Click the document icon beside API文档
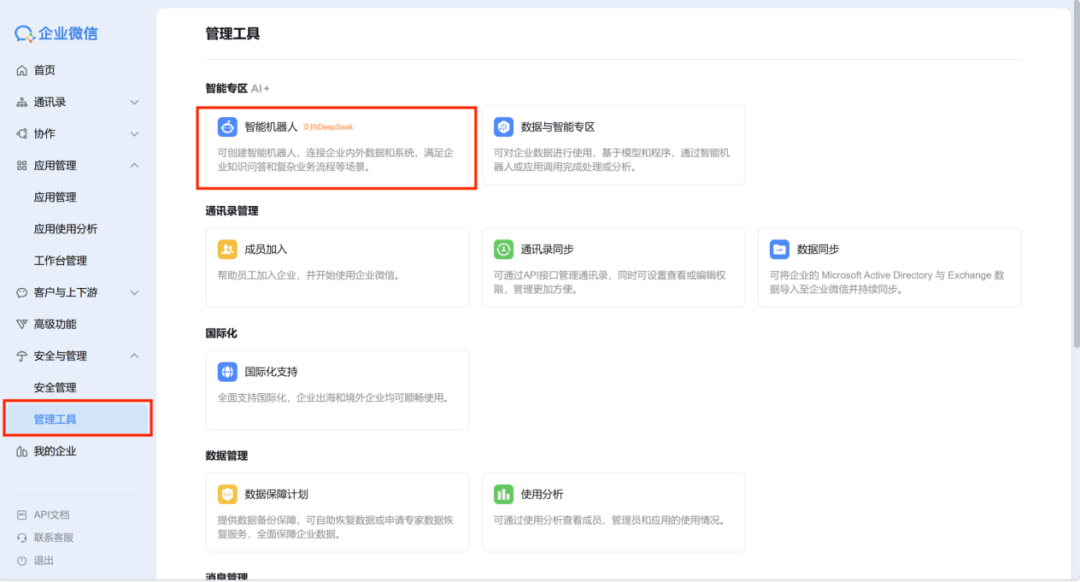Image resolution: width=1080 pixels, height=582 pixels. tap(22, 515)
